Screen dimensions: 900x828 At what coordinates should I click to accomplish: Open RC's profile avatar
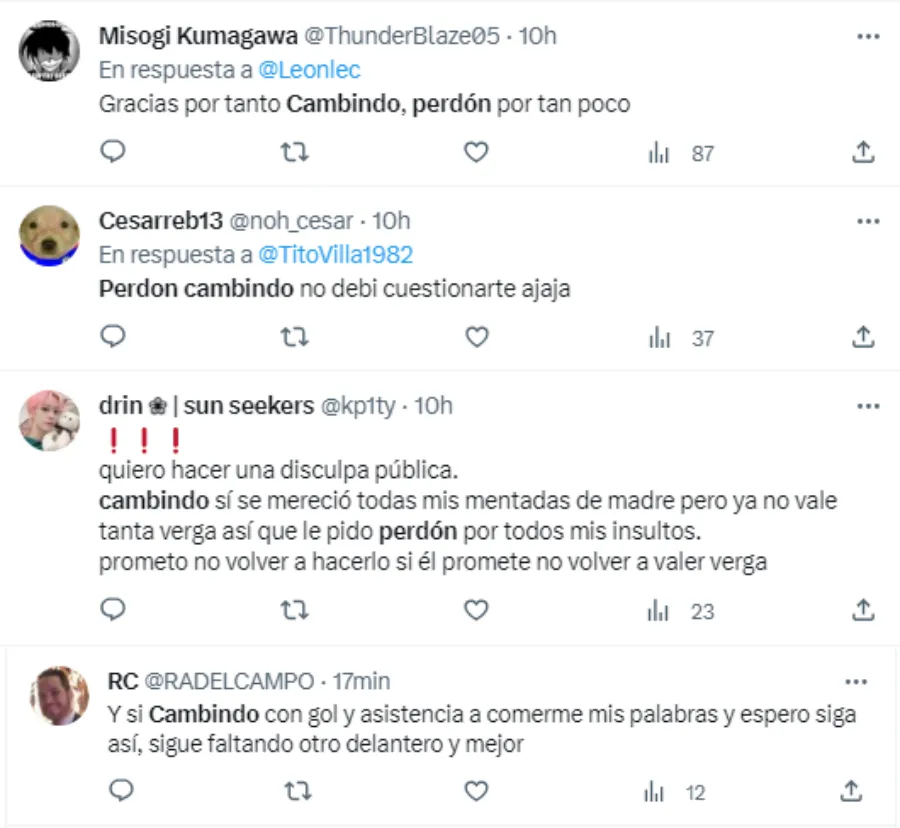[58, 695]
